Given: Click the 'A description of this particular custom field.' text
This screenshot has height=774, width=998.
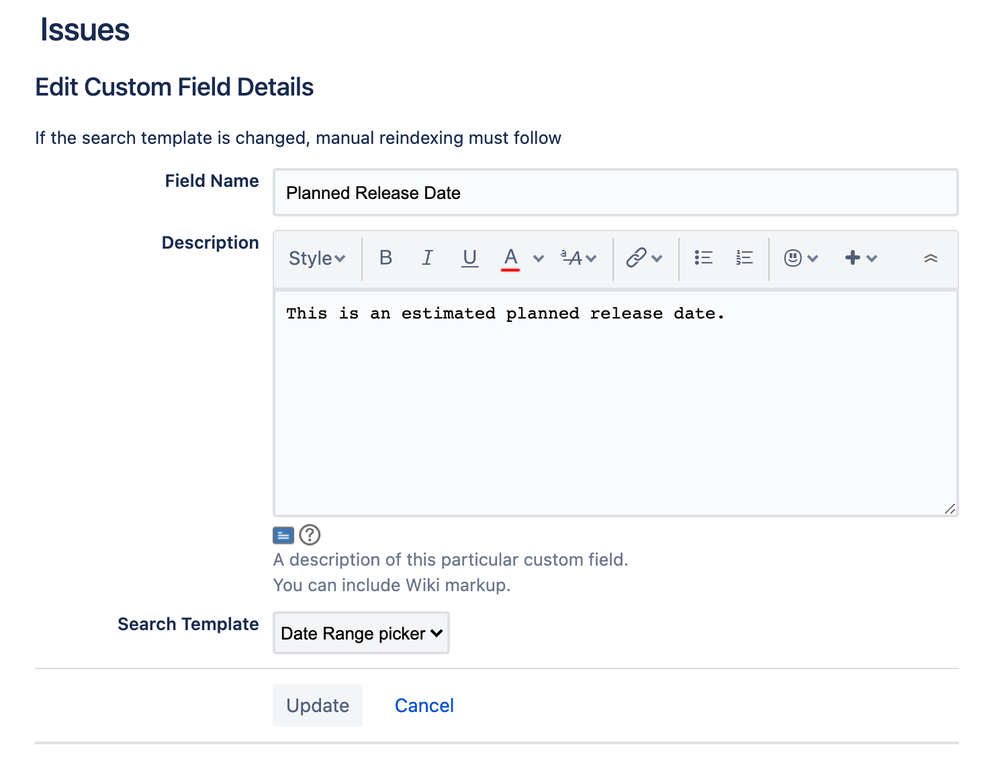Looking at the screenshot, I should click(x=451, y=559).
